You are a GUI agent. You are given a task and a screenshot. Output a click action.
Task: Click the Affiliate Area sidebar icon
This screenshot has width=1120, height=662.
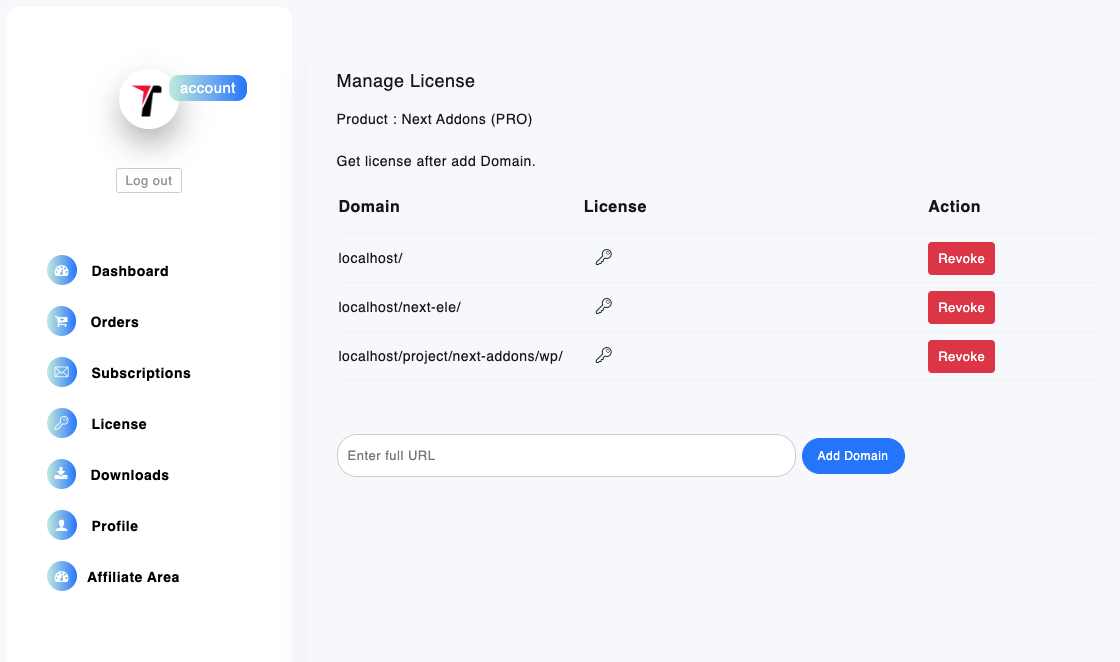(x=62, y=577)
